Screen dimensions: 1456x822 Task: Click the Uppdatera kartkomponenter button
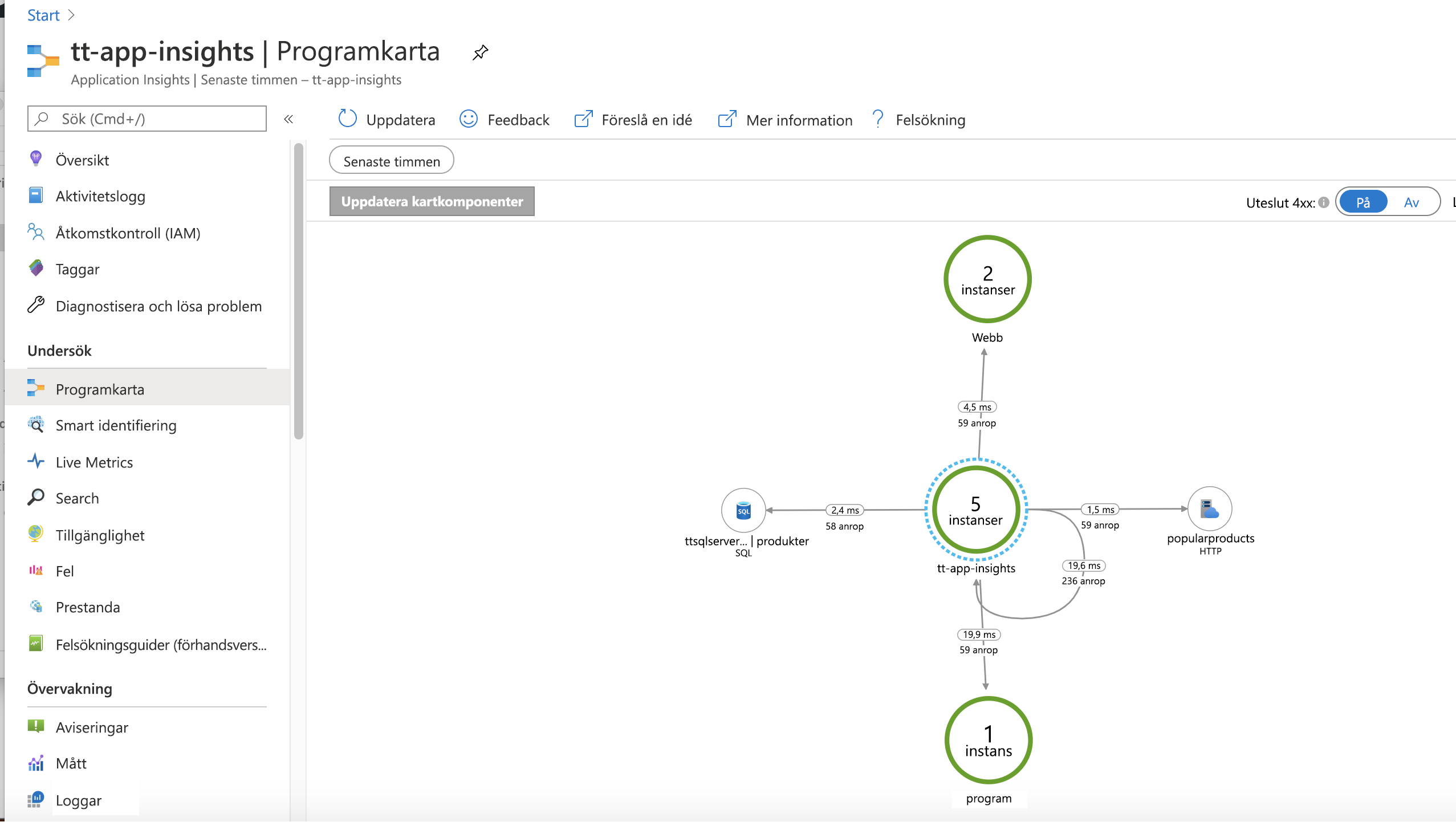[432, 201]
